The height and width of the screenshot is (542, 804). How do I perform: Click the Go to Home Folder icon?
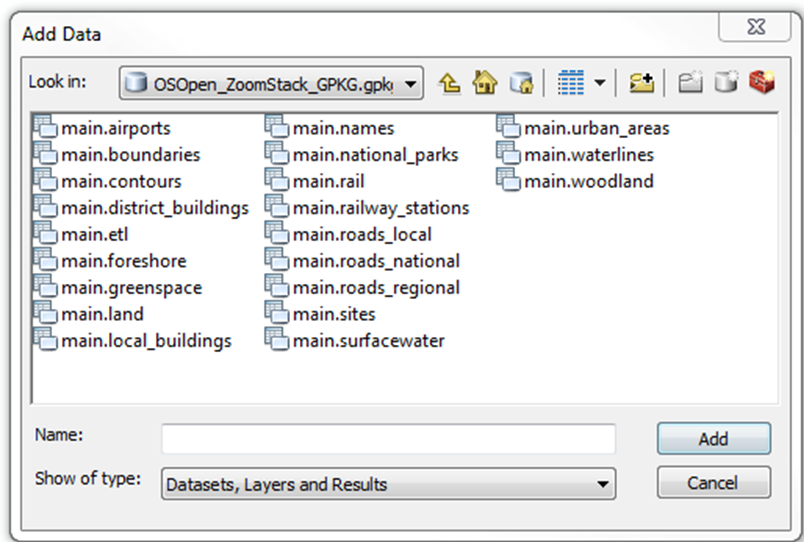(485, 82)
